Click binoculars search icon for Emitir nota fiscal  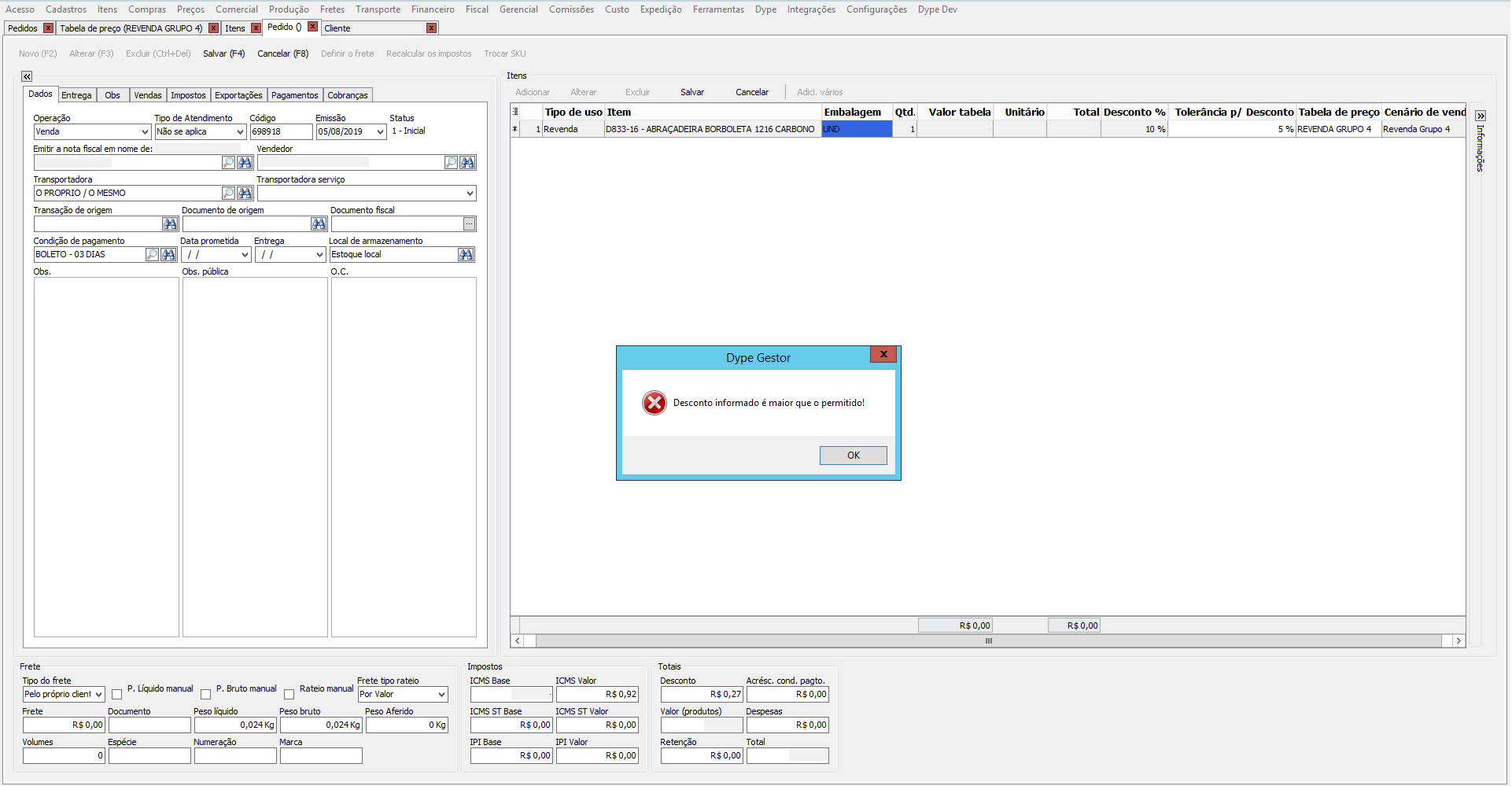click(245, 163)
